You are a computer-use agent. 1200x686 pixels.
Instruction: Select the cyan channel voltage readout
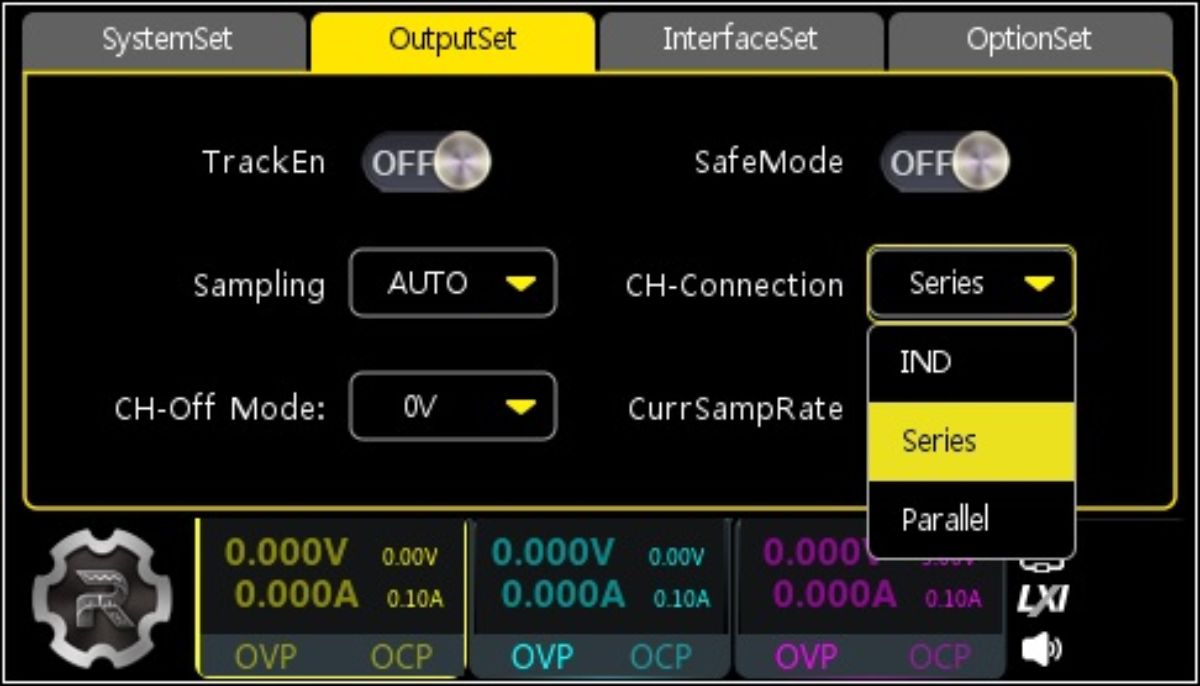pyautogui.click(x=553, y=553)
